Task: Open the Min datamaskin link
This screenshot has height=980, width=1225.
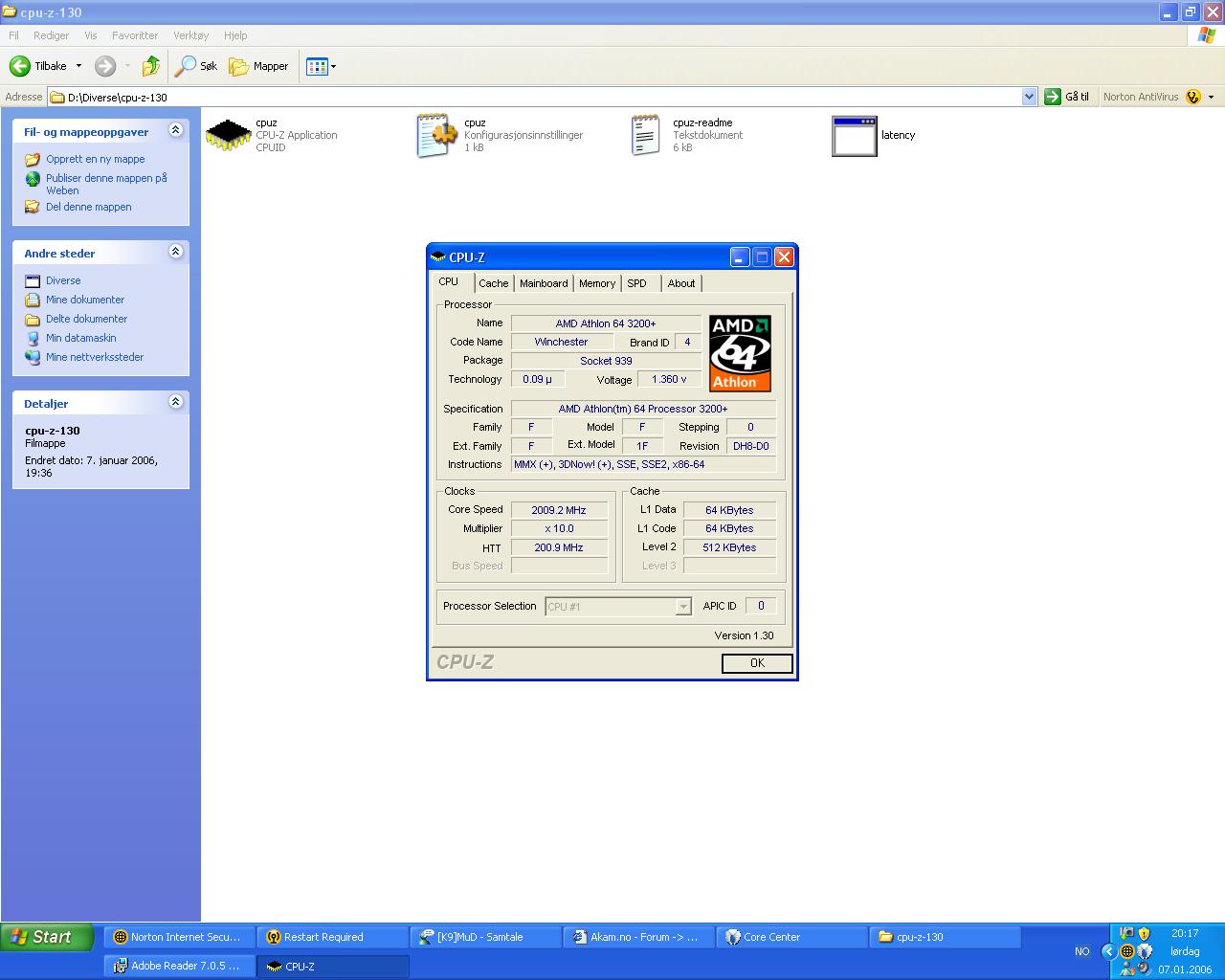Action: pos(81,338)
